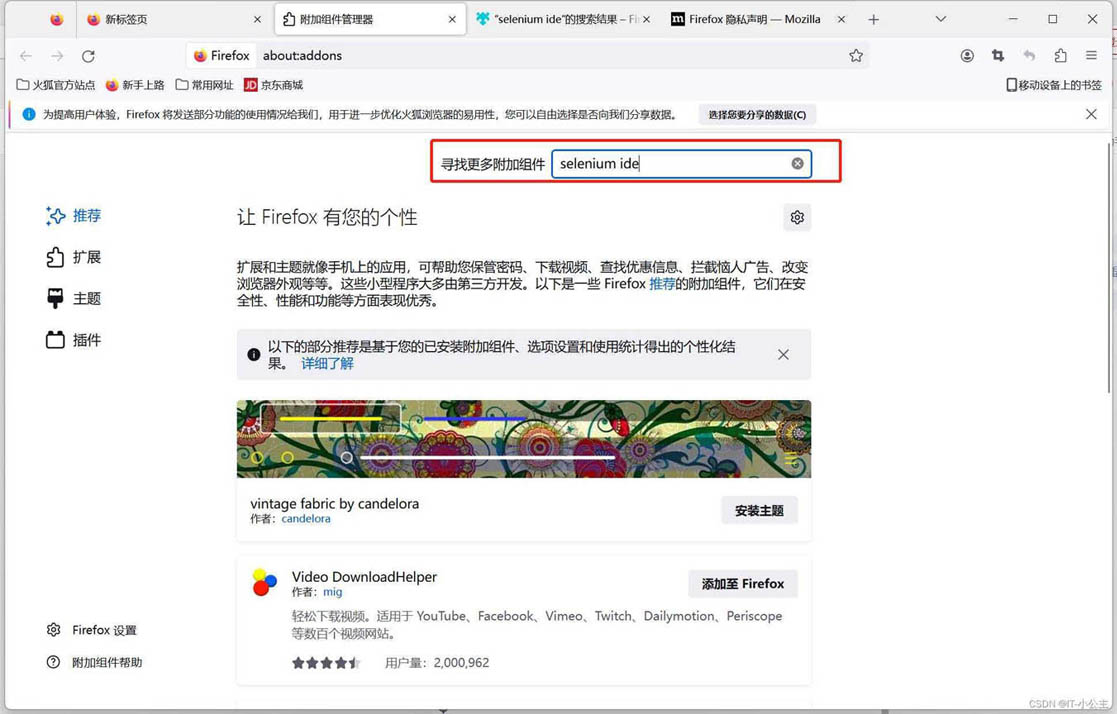
Task: Click the 选择您要分享的数据 button
Action: point(757,114)
